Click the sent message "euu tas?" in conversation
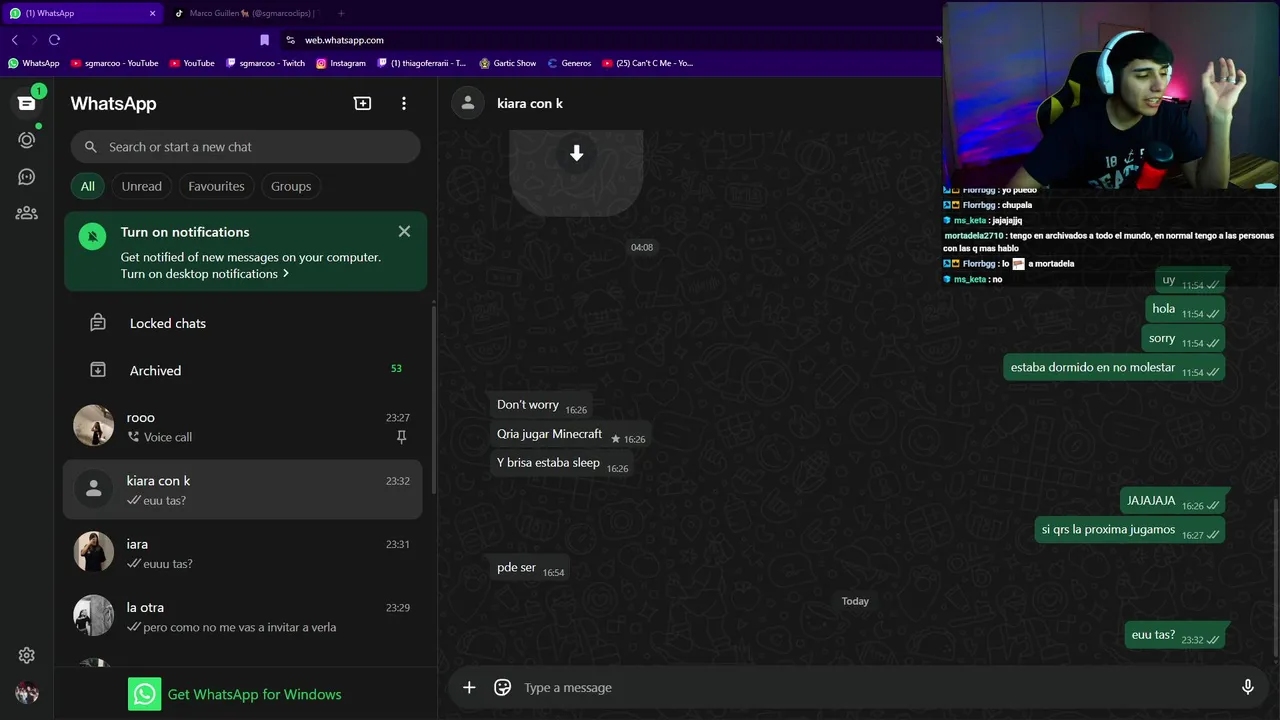 point(1175,635)
